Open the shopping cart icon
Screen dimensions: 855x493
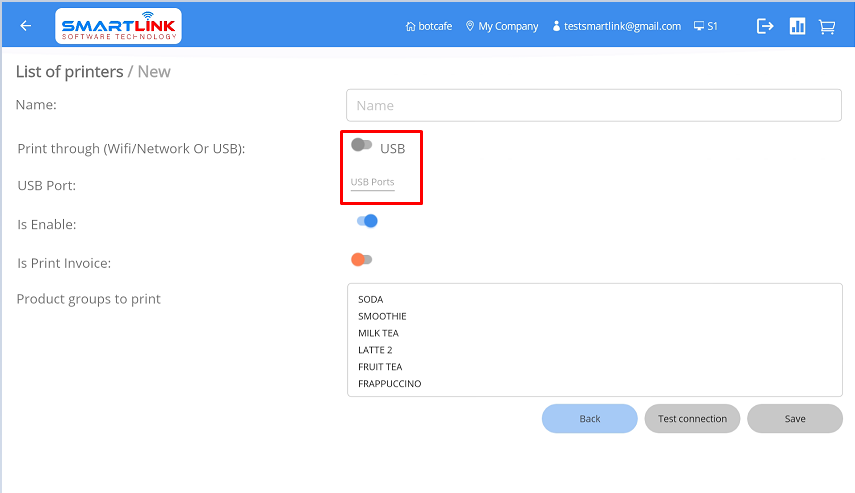827,26
